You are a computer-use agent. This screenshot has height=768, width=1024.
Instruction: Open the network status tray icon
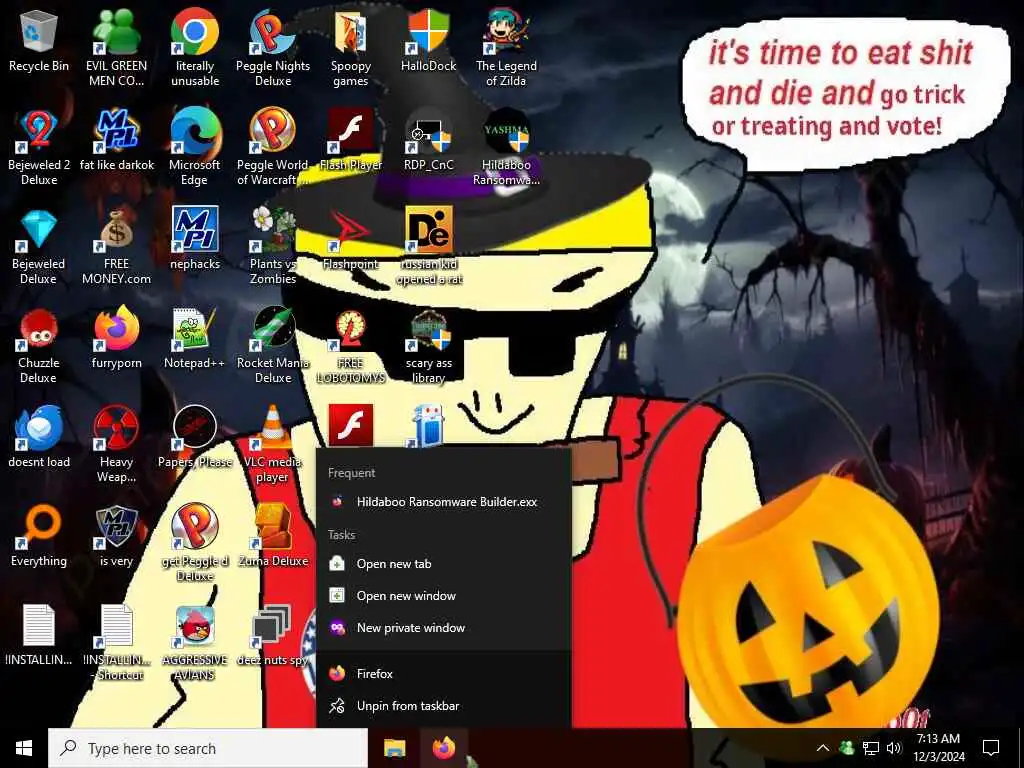871,748
